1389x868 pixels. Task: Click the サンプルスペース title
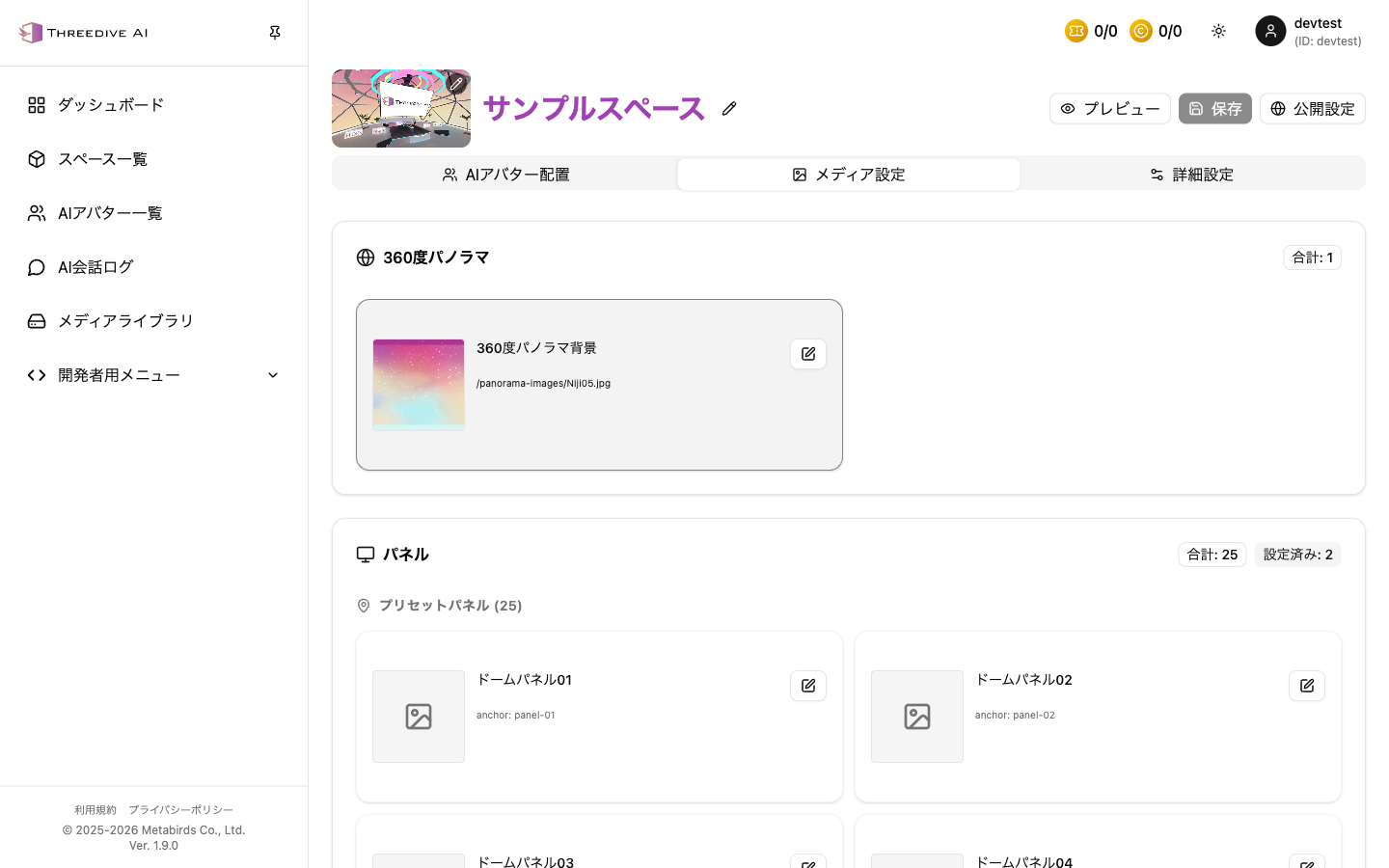pyautogui.click(x=594, y=108)
